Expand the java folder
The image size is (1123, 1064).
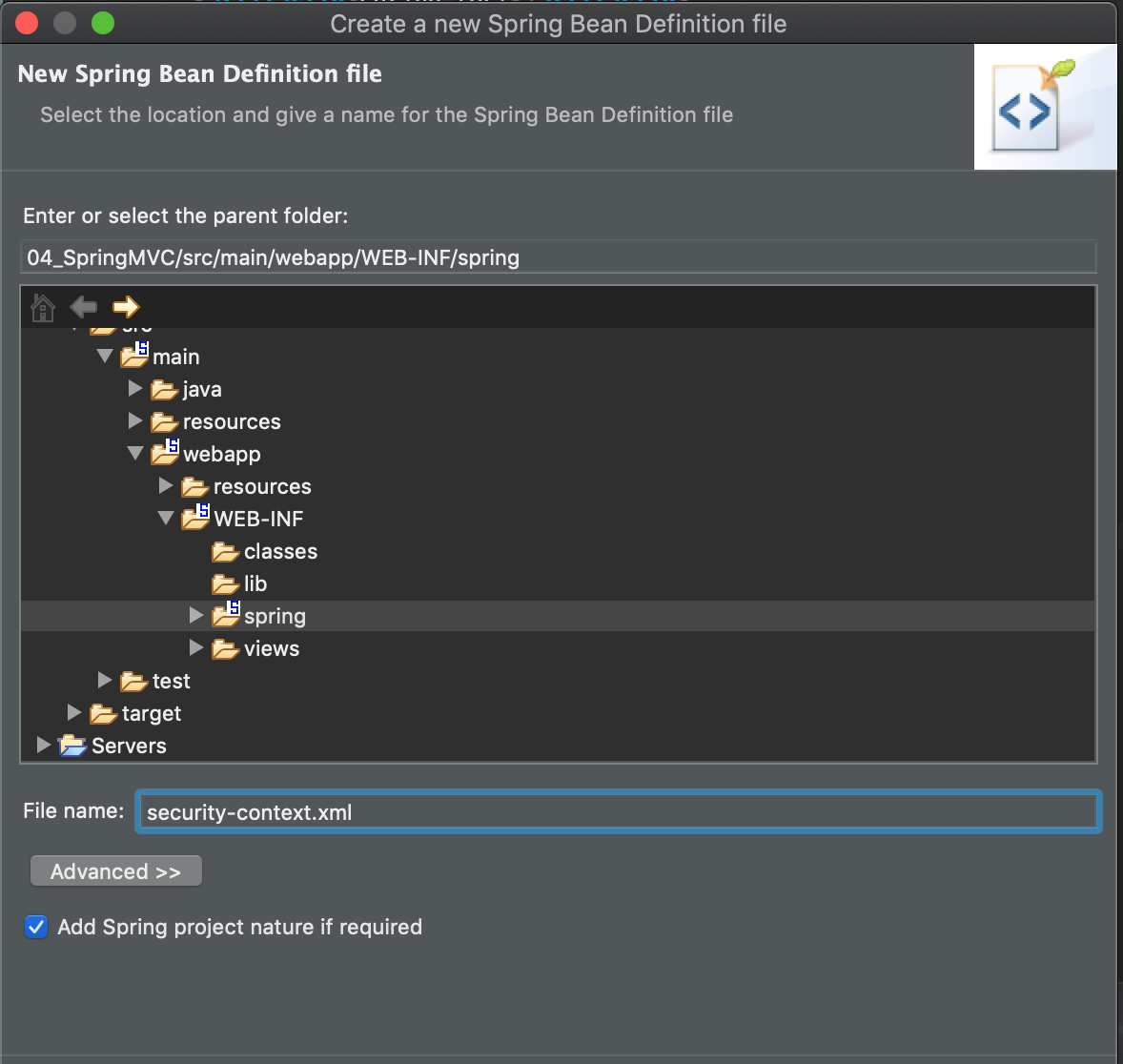coord(134,388)
